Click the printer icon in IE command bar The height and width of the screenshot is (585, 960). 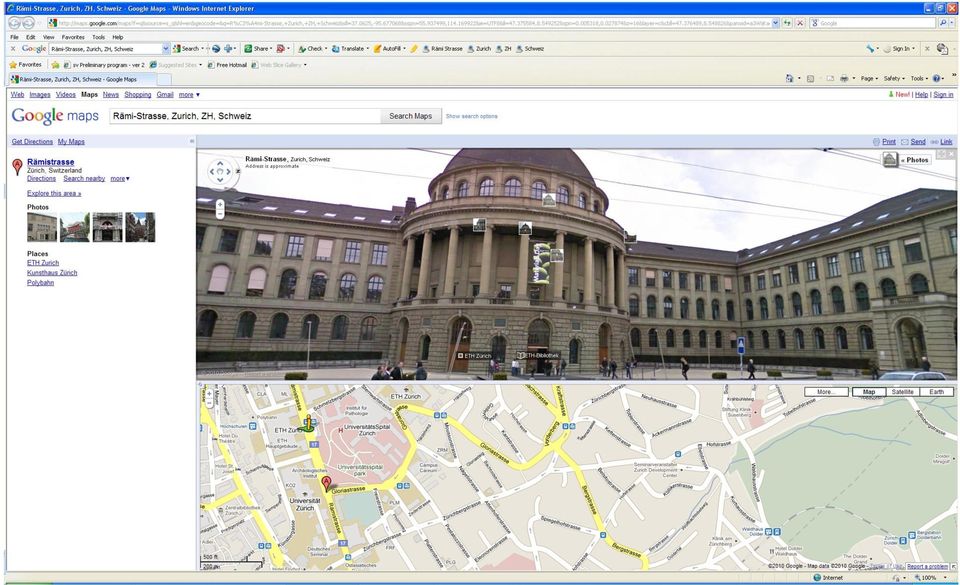(844, 78)
